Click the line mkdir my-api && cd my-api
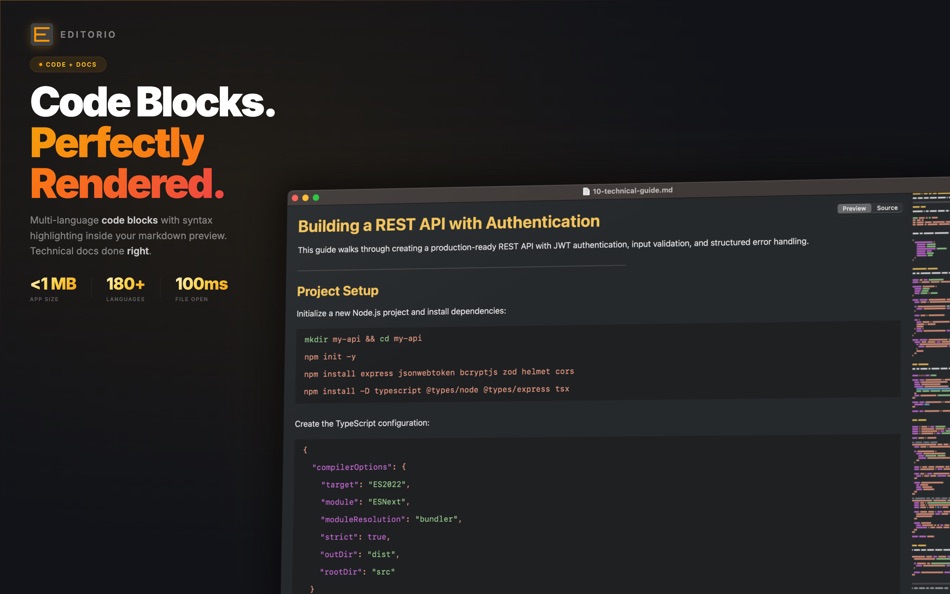 (x=363, y=339)
